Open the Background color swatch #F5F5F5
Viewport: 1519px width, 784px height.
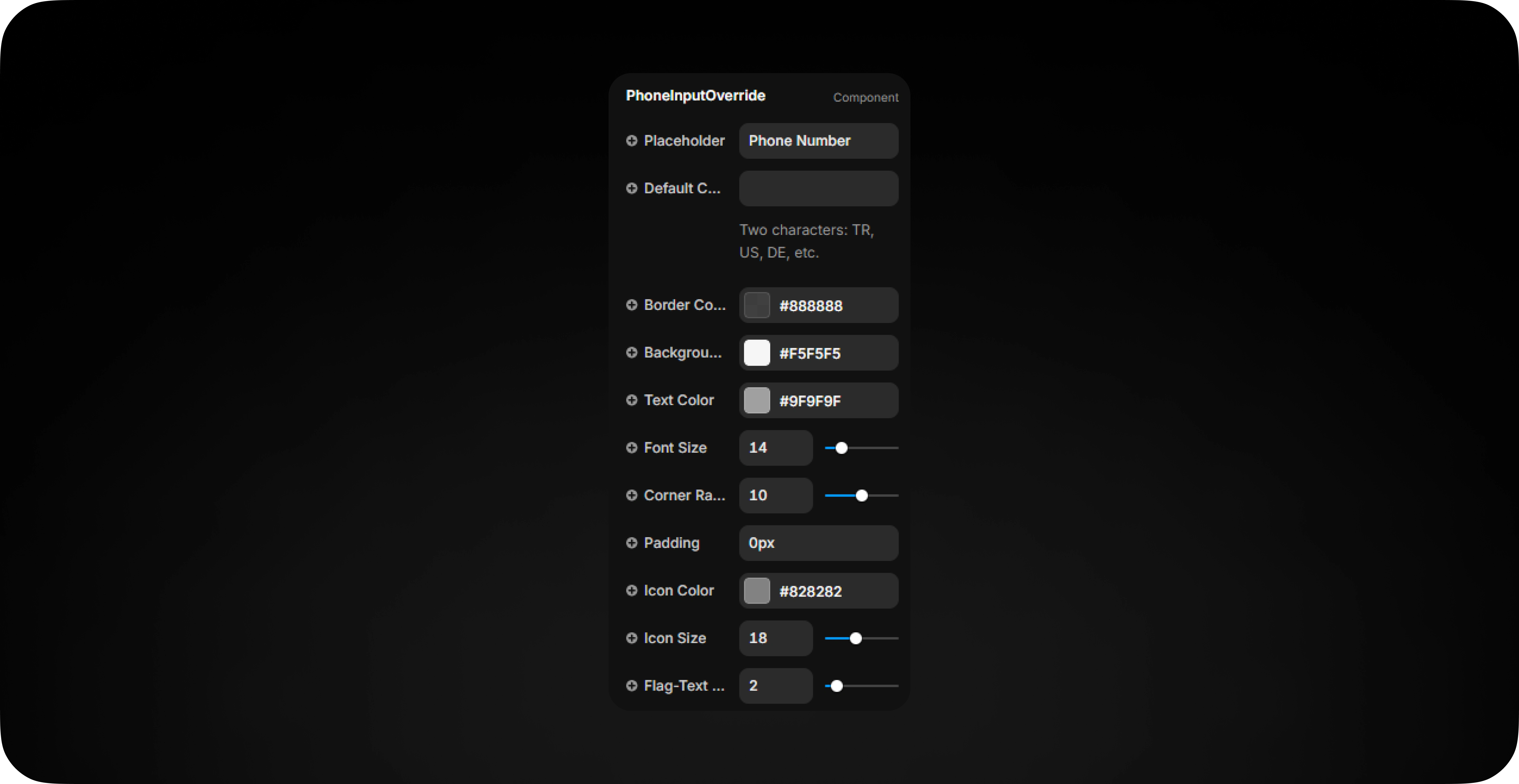[757, 353]
